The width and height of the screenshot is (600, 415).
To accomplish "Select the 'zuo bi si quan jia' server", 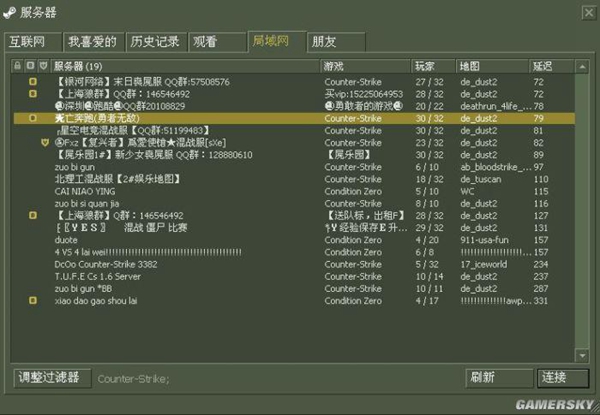I will [294, 203].
